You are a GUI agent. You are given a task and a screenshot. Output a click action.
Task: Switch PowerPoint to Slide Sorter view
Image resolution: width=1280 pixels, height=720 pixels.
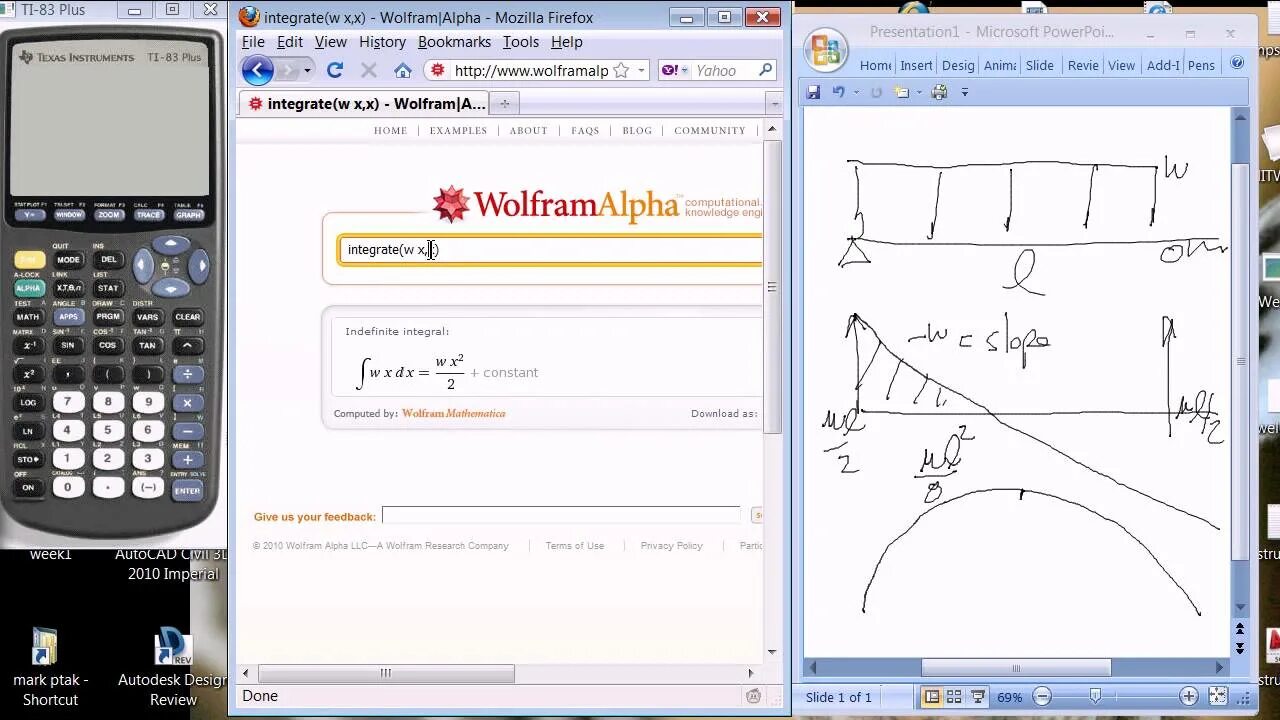[954, 696]
